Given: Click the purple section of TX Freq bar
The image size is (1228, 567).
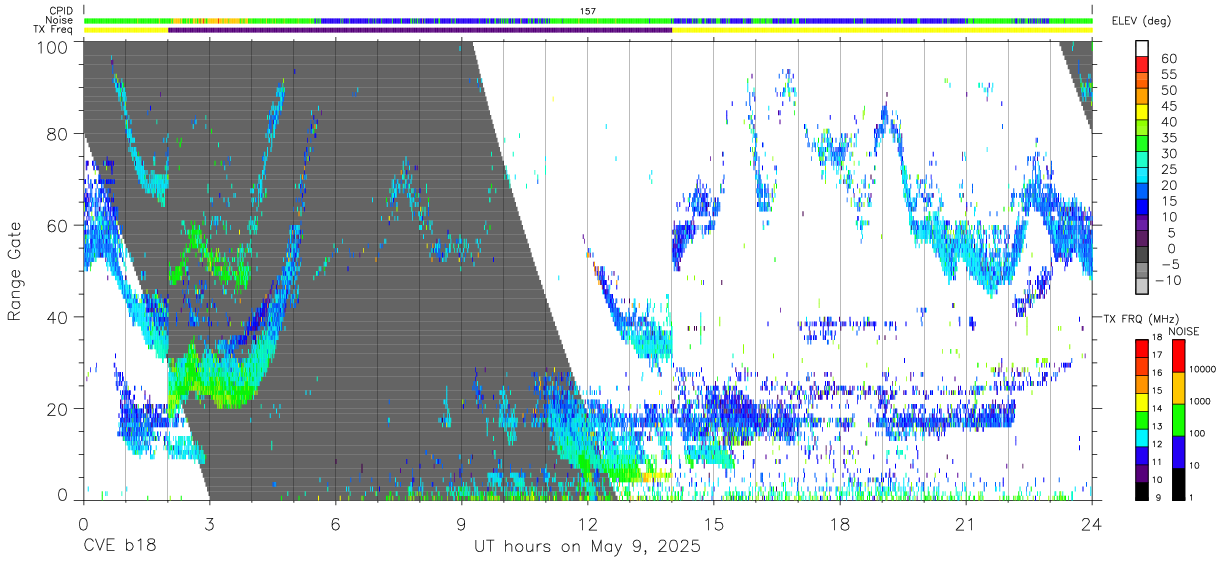Looking at the screenshot, I should (420, 30).
